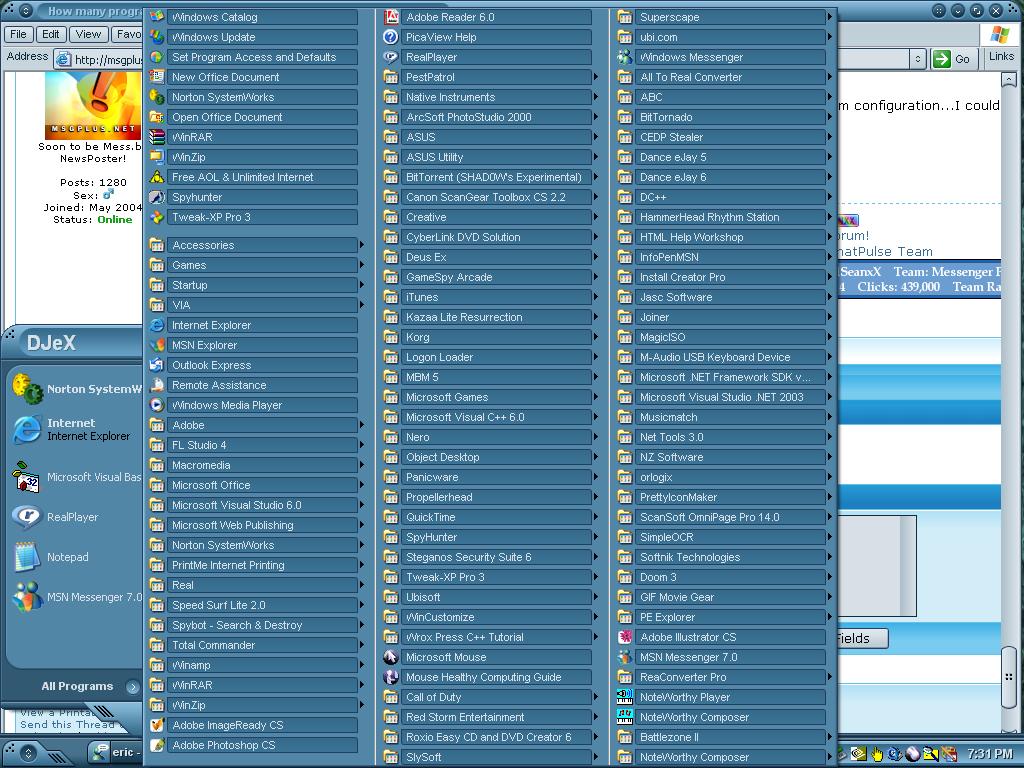
Task: Open the iTunes program folder
Action: pyautogui.click(x=487, y=297)
